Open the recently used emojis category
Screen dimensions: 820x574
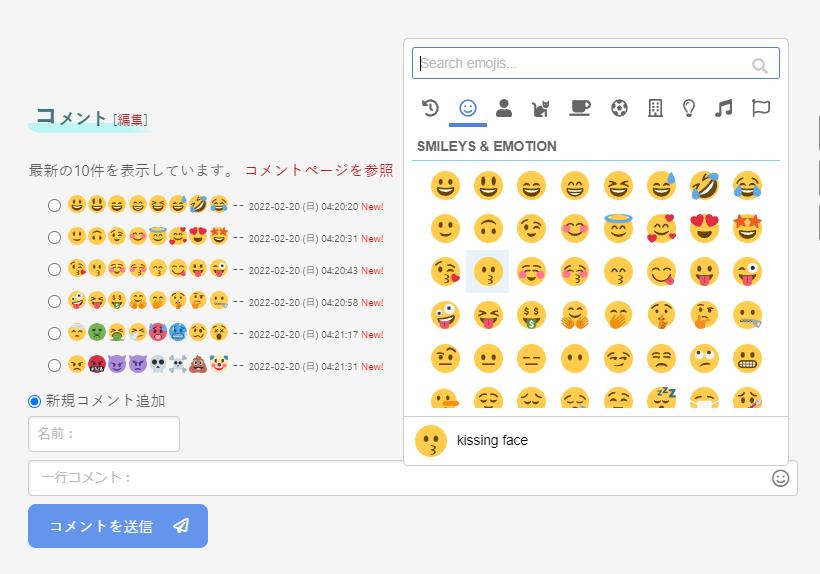coord(430,108)
